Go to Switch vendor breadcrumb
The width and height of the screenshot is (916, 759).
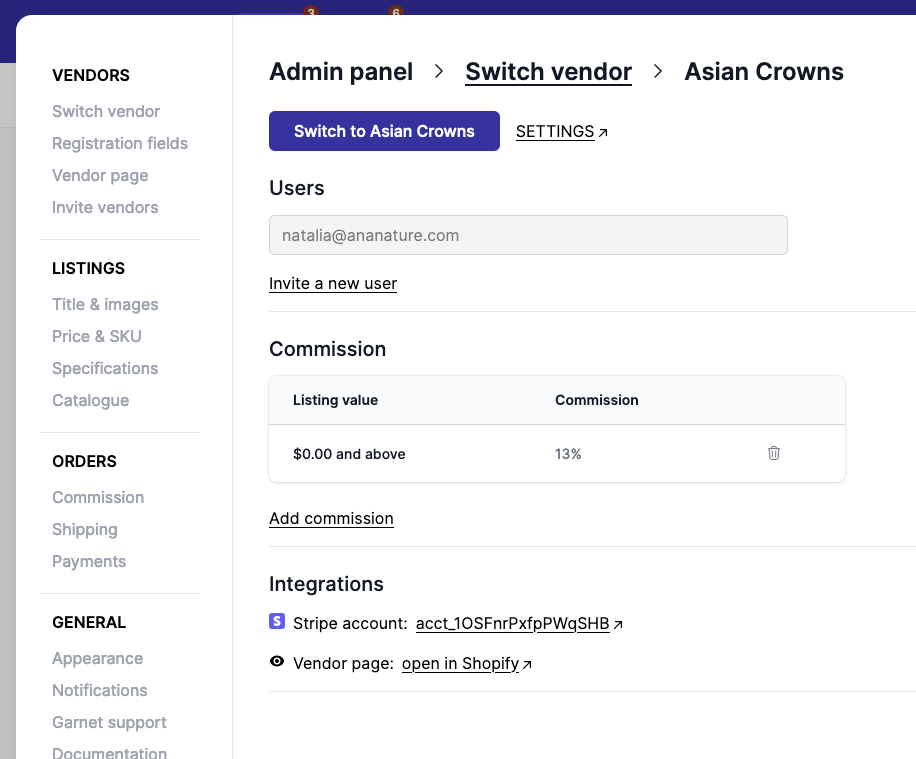548,72
